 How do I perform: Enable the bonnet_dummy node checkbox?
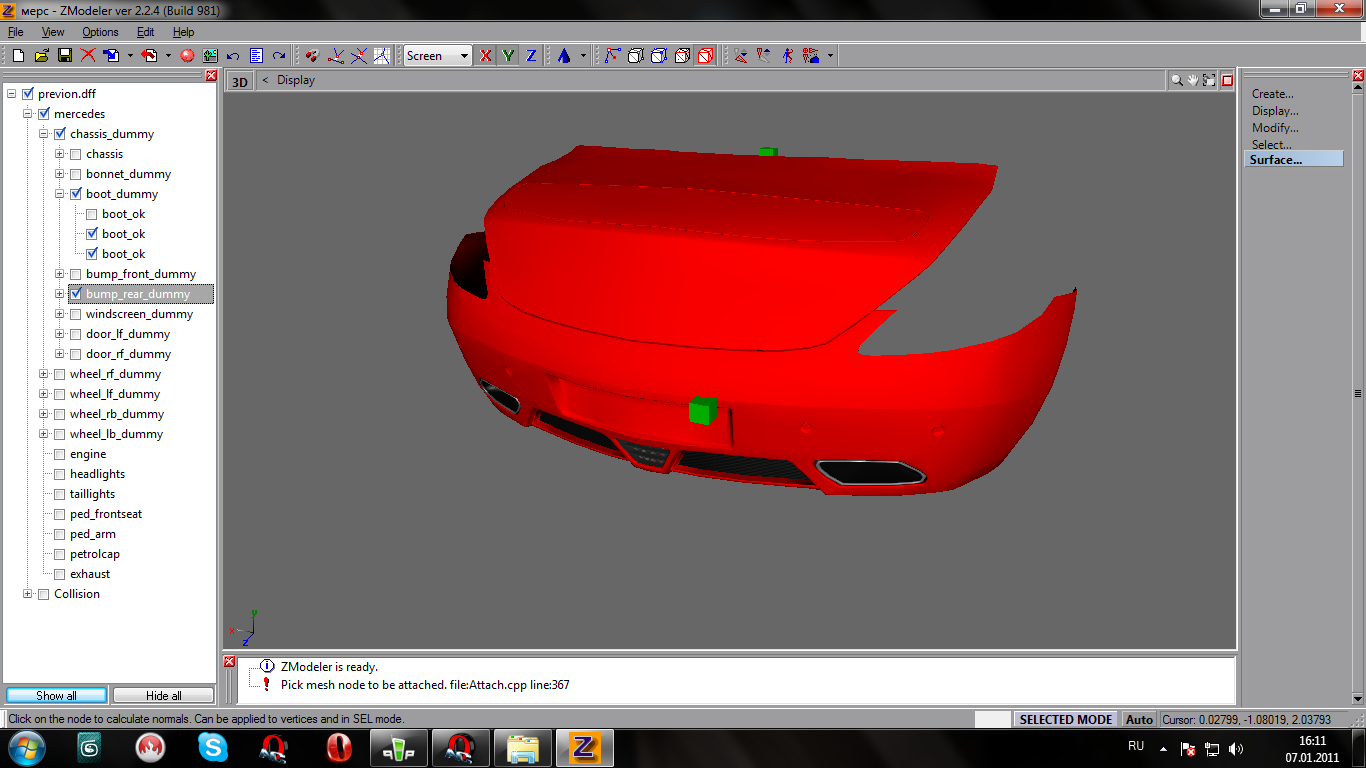[x=76, y=174]
